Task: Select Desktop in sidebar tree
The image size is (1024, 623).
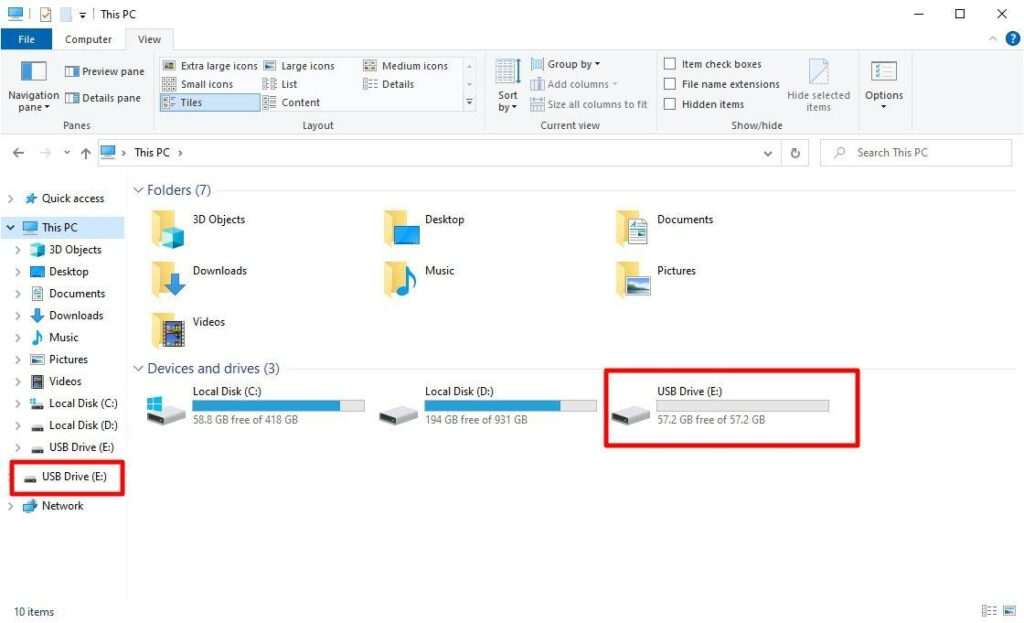Action: point(69,272)
